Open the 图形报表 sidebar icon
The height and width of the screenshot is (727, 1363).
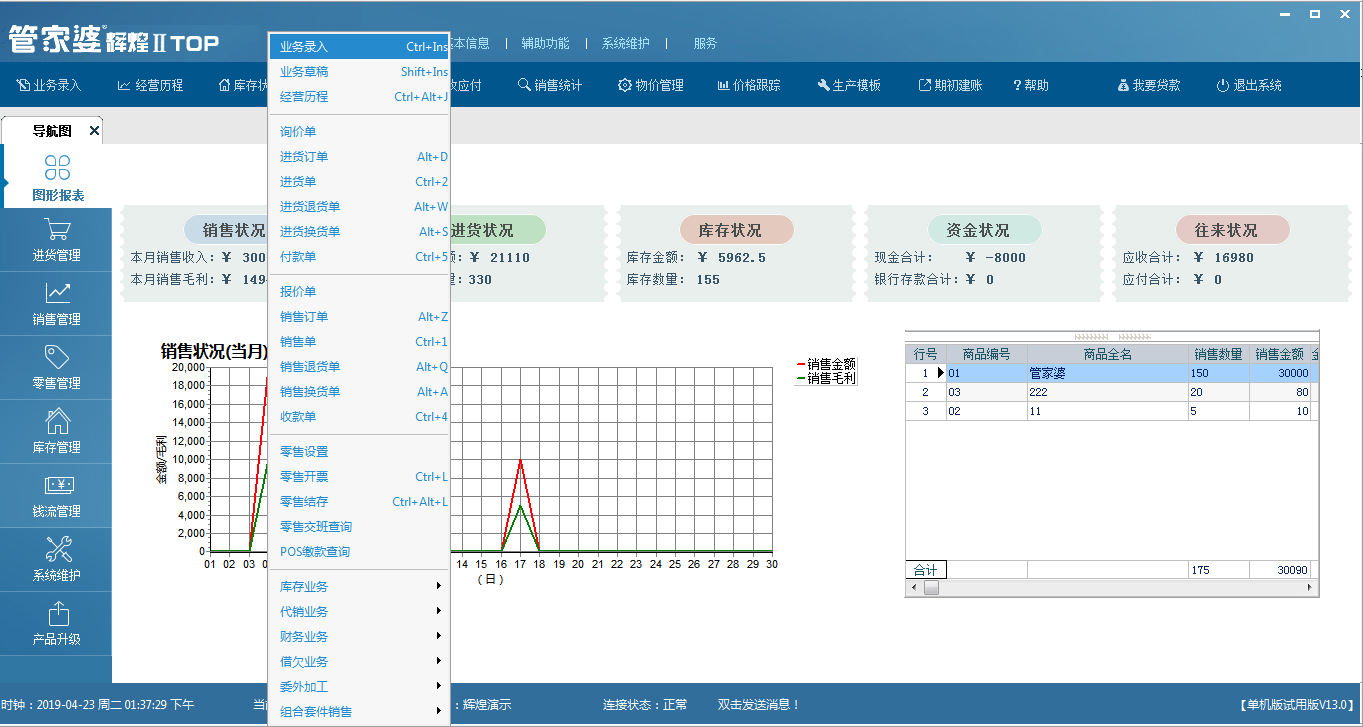coord(58,177)
